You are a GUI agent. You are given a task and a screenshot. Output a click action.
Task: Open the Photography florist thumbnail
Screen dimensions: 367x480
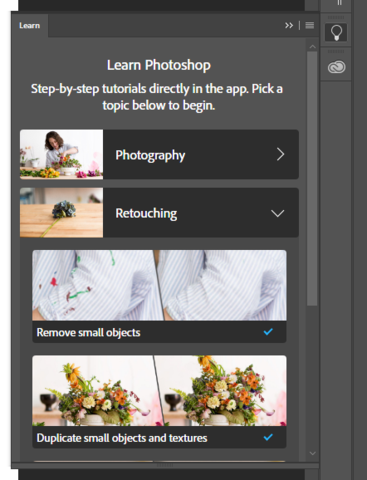coord(62,154)
